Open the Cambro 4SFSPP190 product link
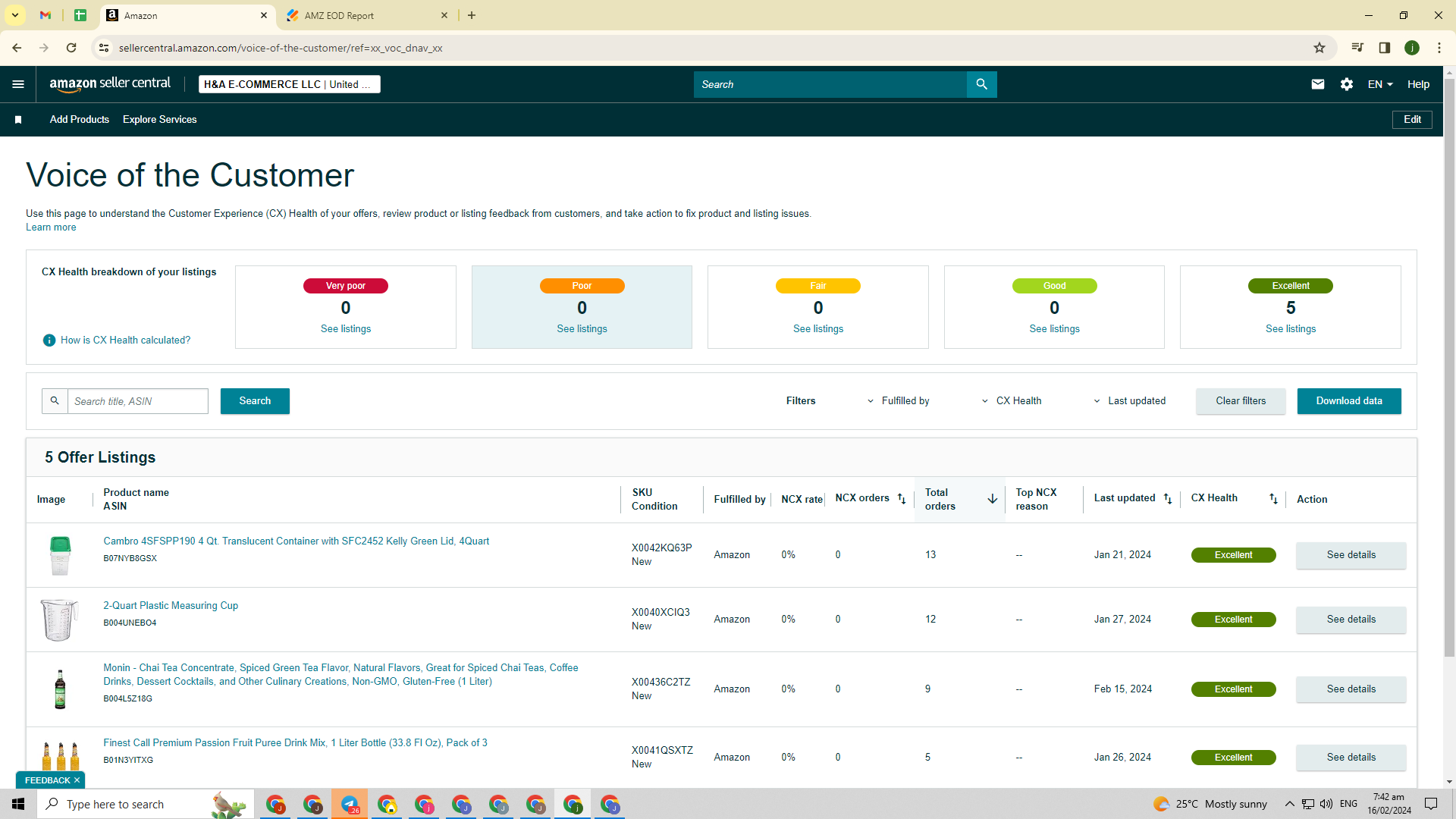The width and height of the screenshot is (1456, 819). [297, 541]
